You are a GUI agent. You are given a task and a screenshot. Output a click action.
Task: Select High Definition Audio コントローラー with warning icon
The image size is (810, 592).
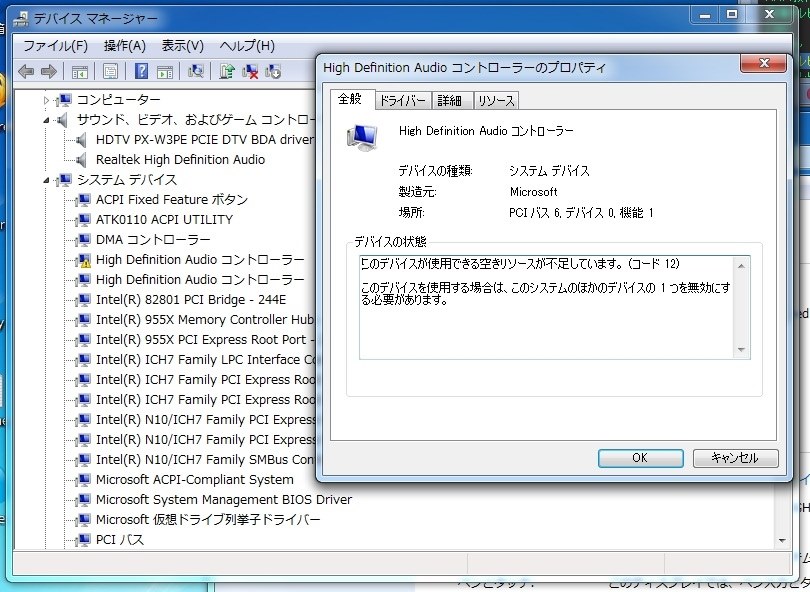pos(200,260)
